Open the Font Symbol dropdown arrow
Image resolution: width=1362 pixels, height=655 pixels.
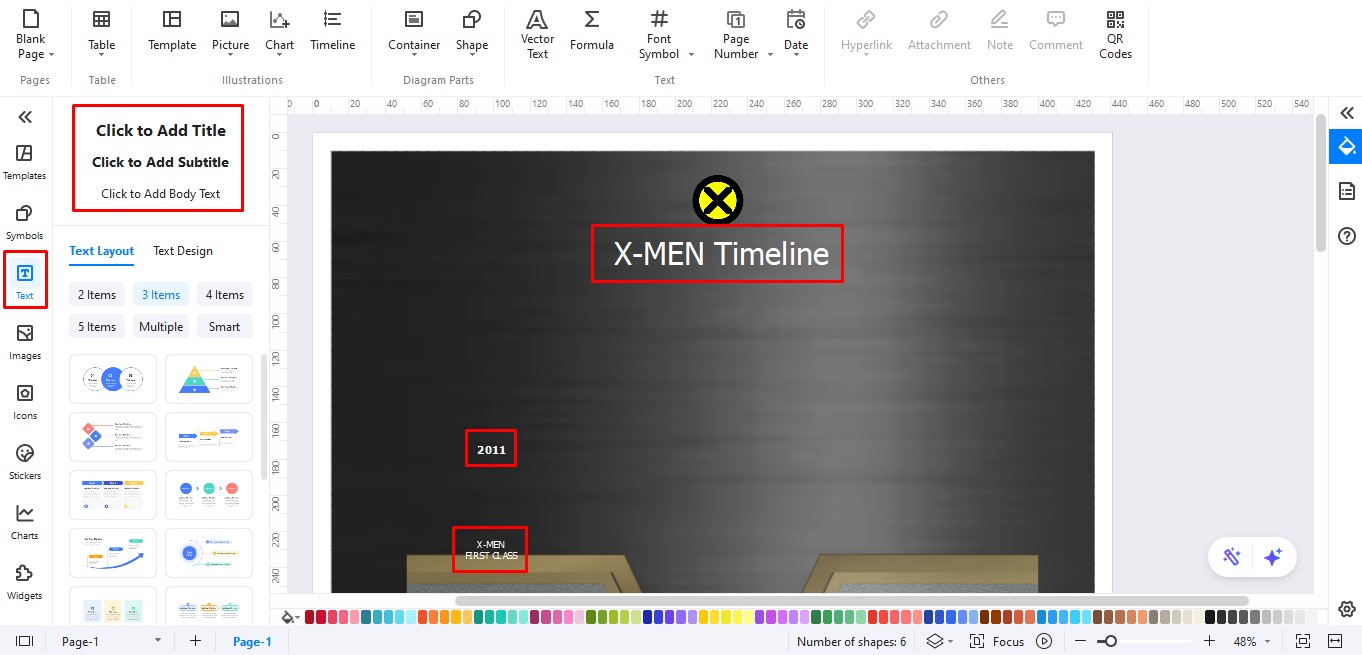point(691,55)
